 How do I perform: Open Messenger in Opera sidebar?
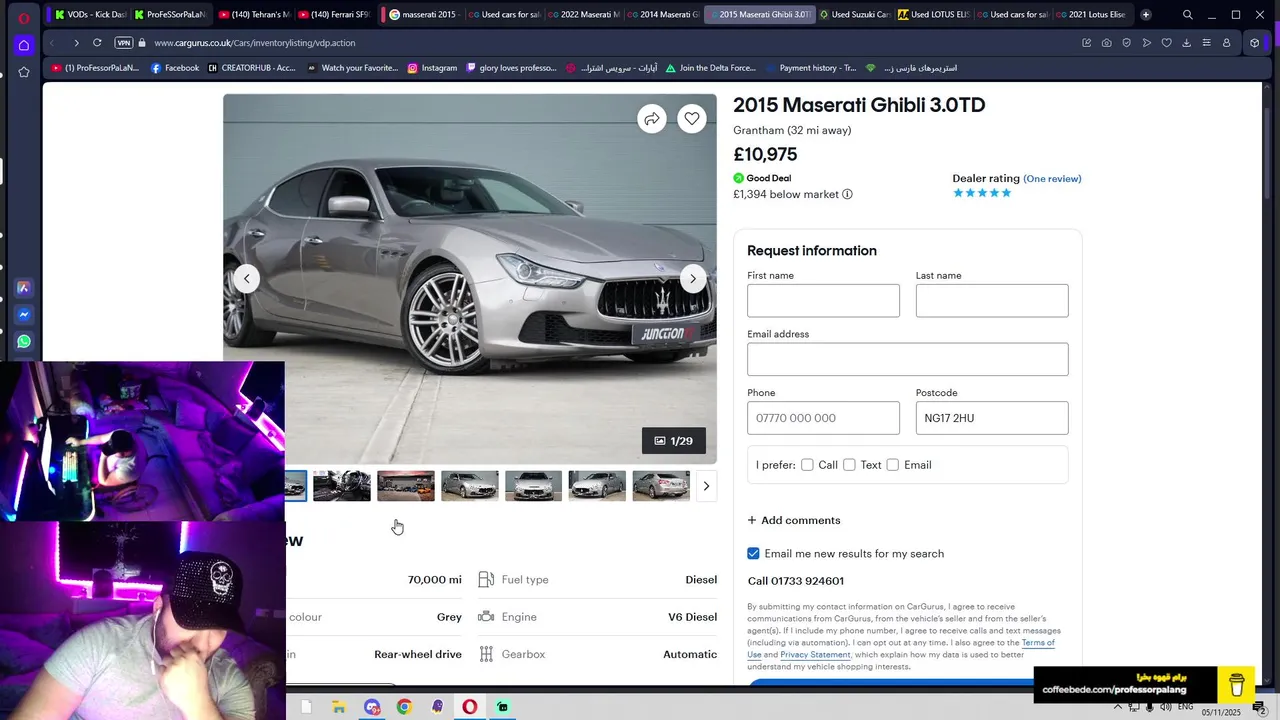(24, 314)
